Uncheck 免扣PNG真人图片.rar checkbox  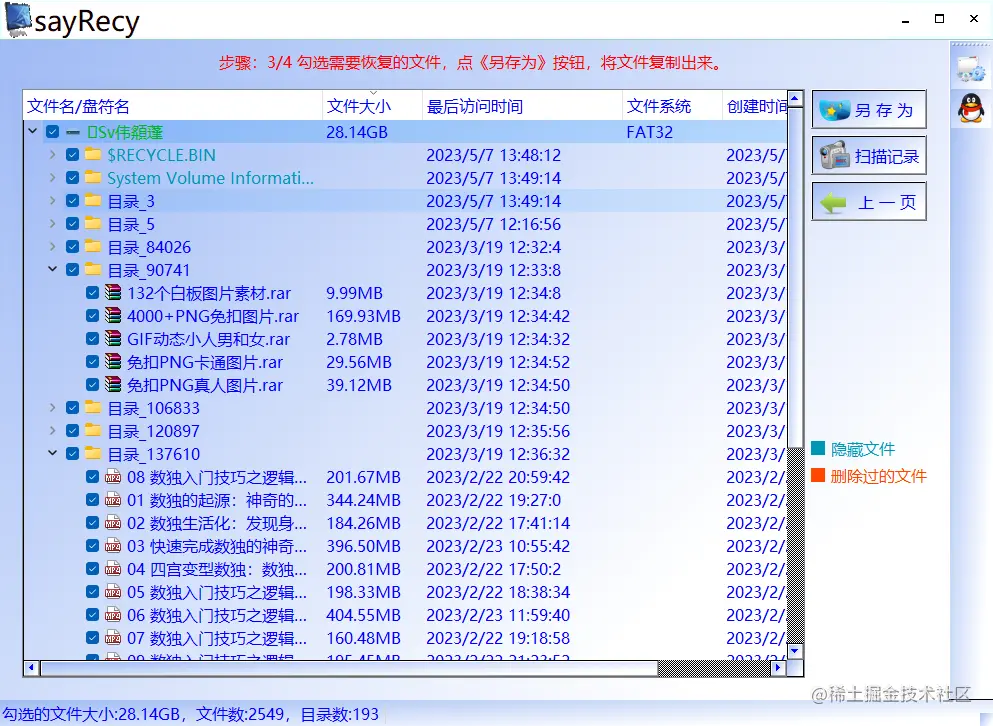pyautogui.click(x=92, y=385)
